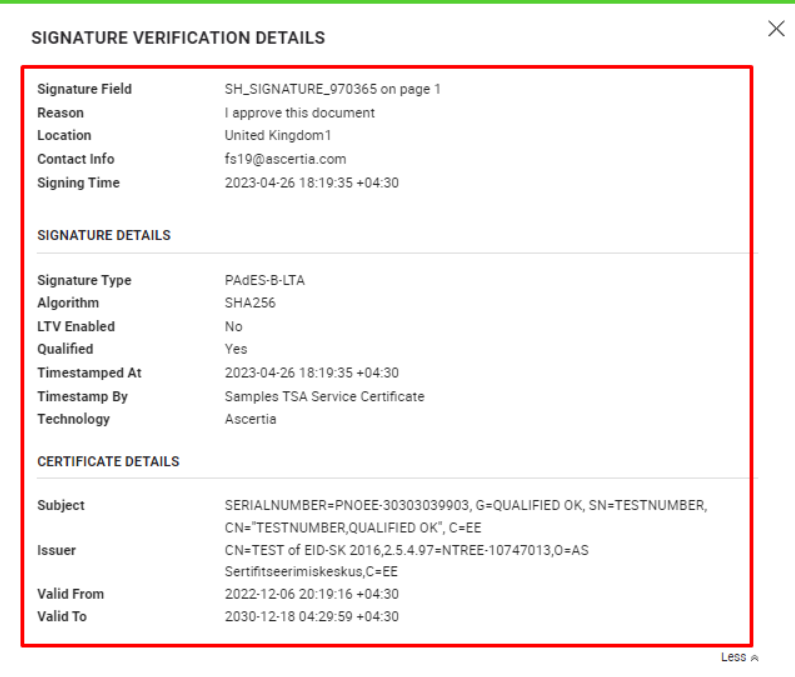This screenshot has height=677, width=795.
Task: Close the Signature Verification Details dialog
Action: click(x=776, y=29)
